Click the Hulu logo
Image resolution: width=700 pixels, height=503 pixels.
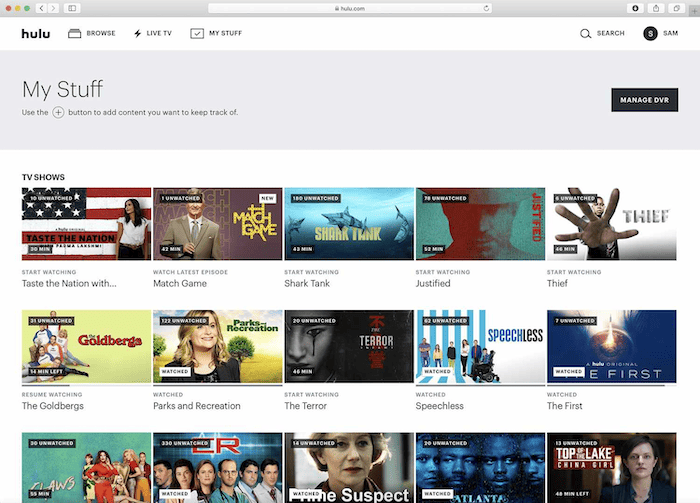click(36, 33)
